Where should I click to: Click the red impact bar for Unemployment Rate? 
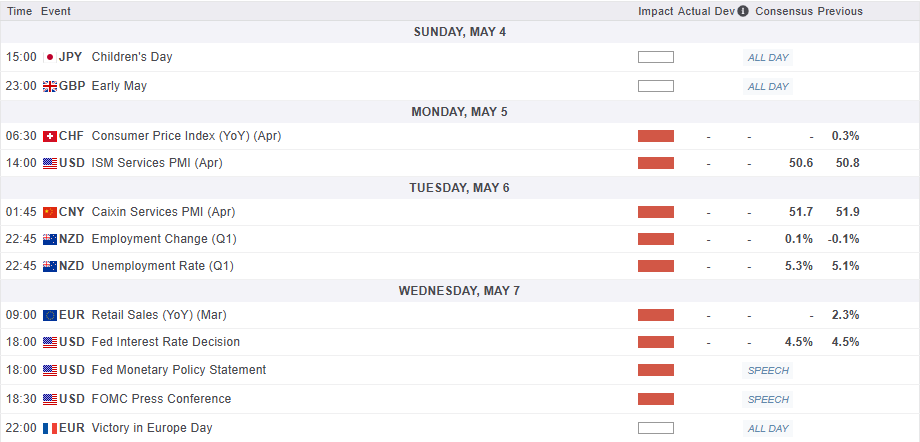pyautogui.click(x=656, y=266)
